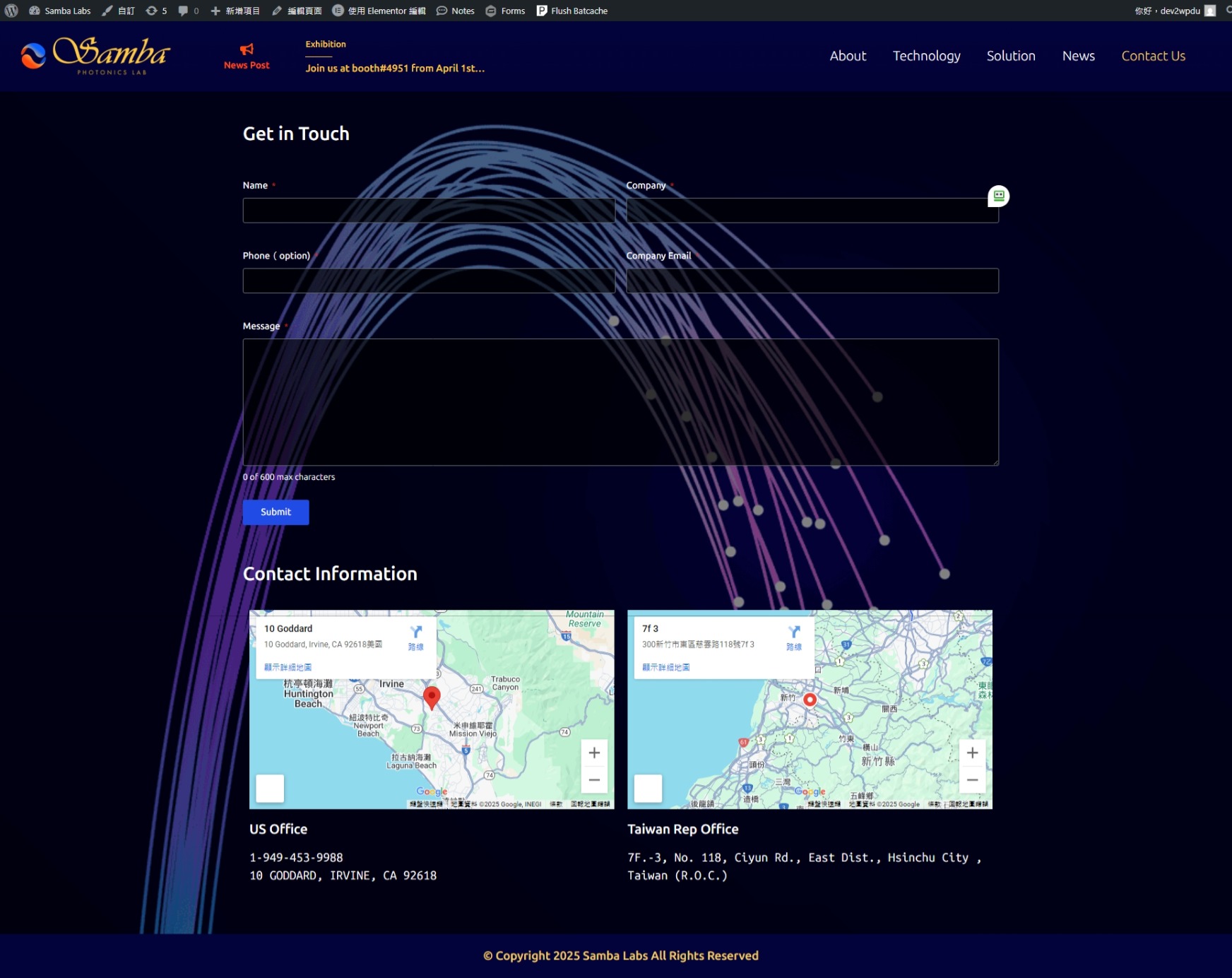Toggle map layer on Hsinchu map
This screenshot has height=978, width=1232.
(x=648, y=788)
